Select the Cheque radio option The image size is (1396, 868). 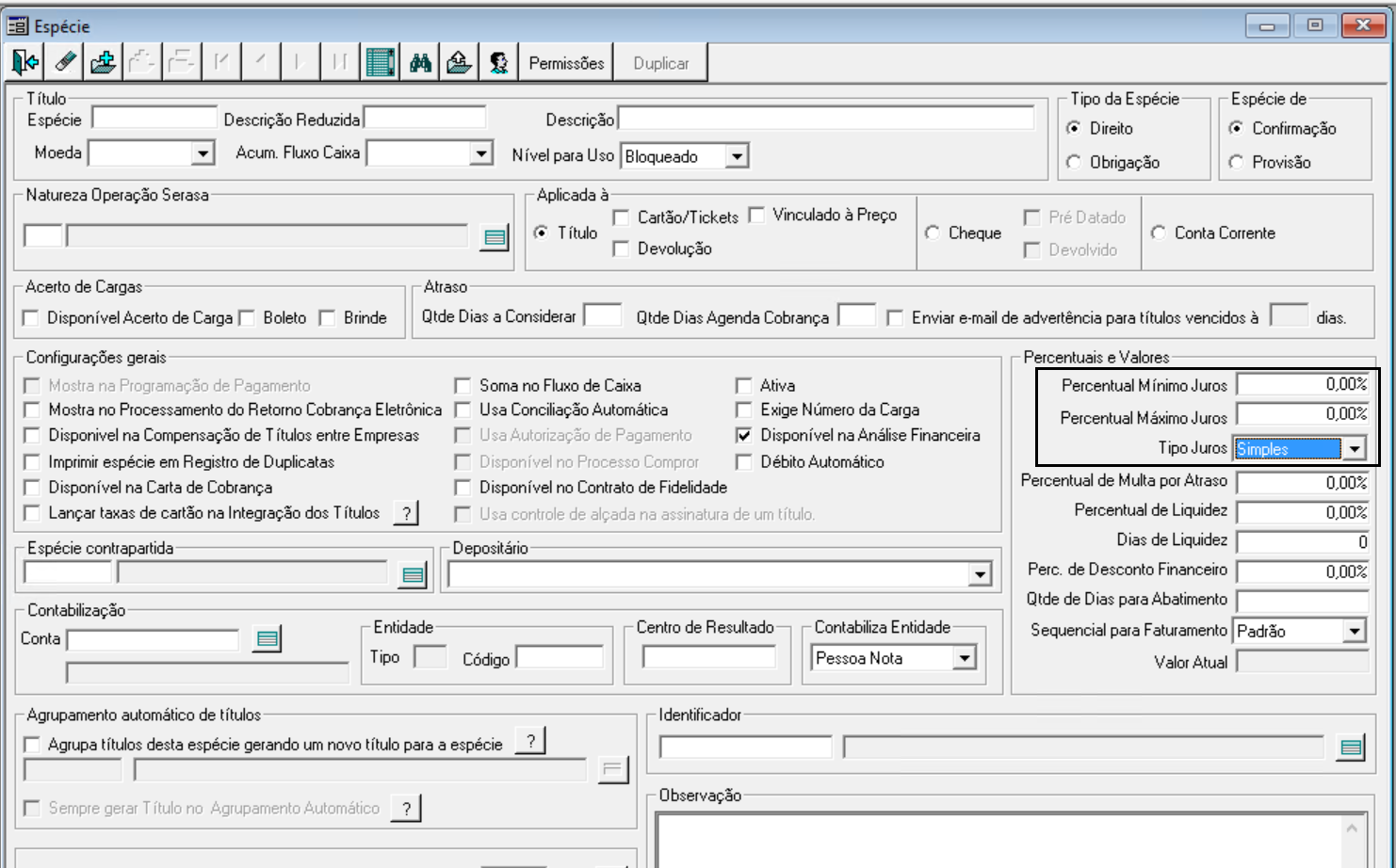click(933, 233)
